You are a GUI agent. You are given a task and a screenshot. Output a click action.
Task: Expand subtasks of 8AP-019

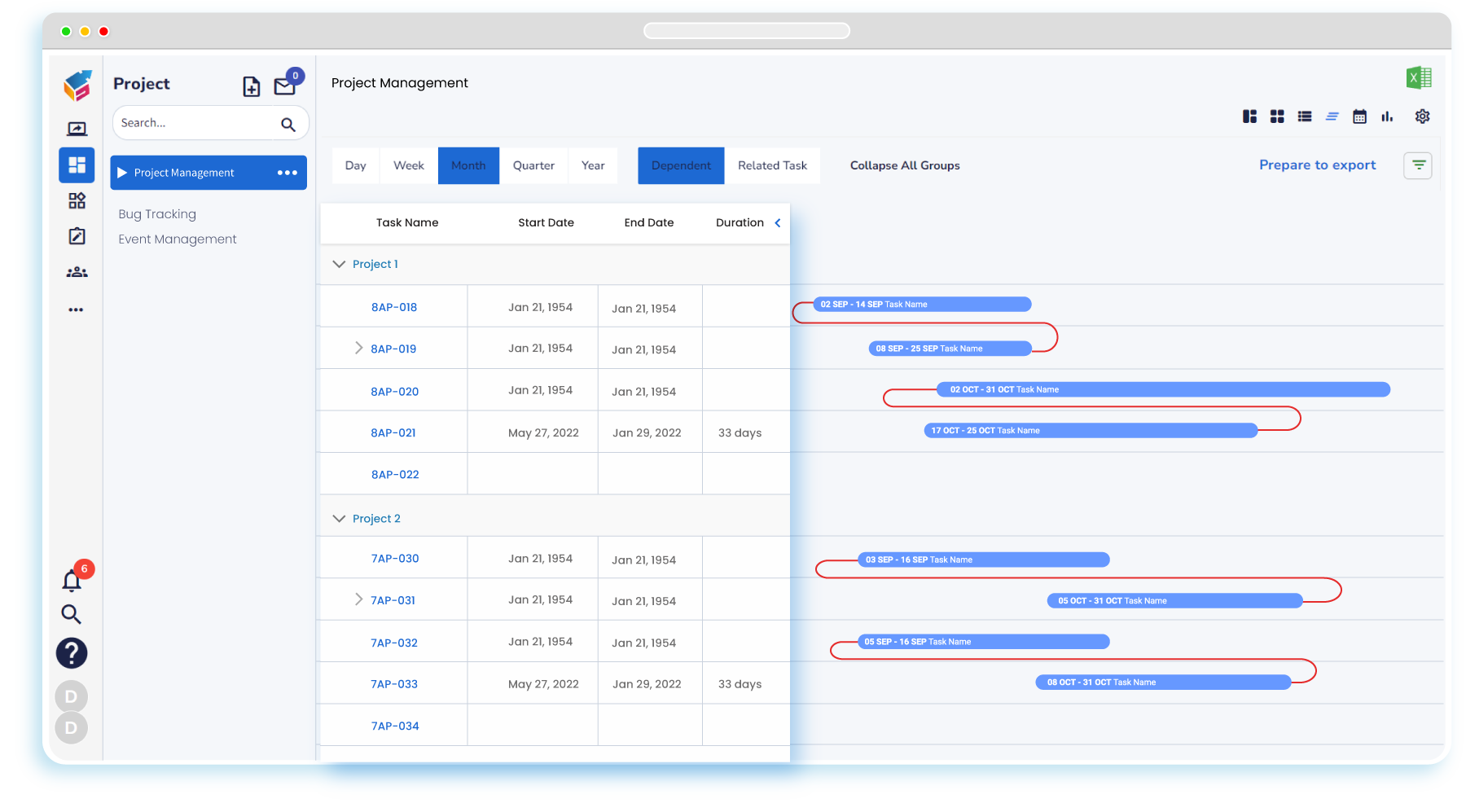pos(358,348)
